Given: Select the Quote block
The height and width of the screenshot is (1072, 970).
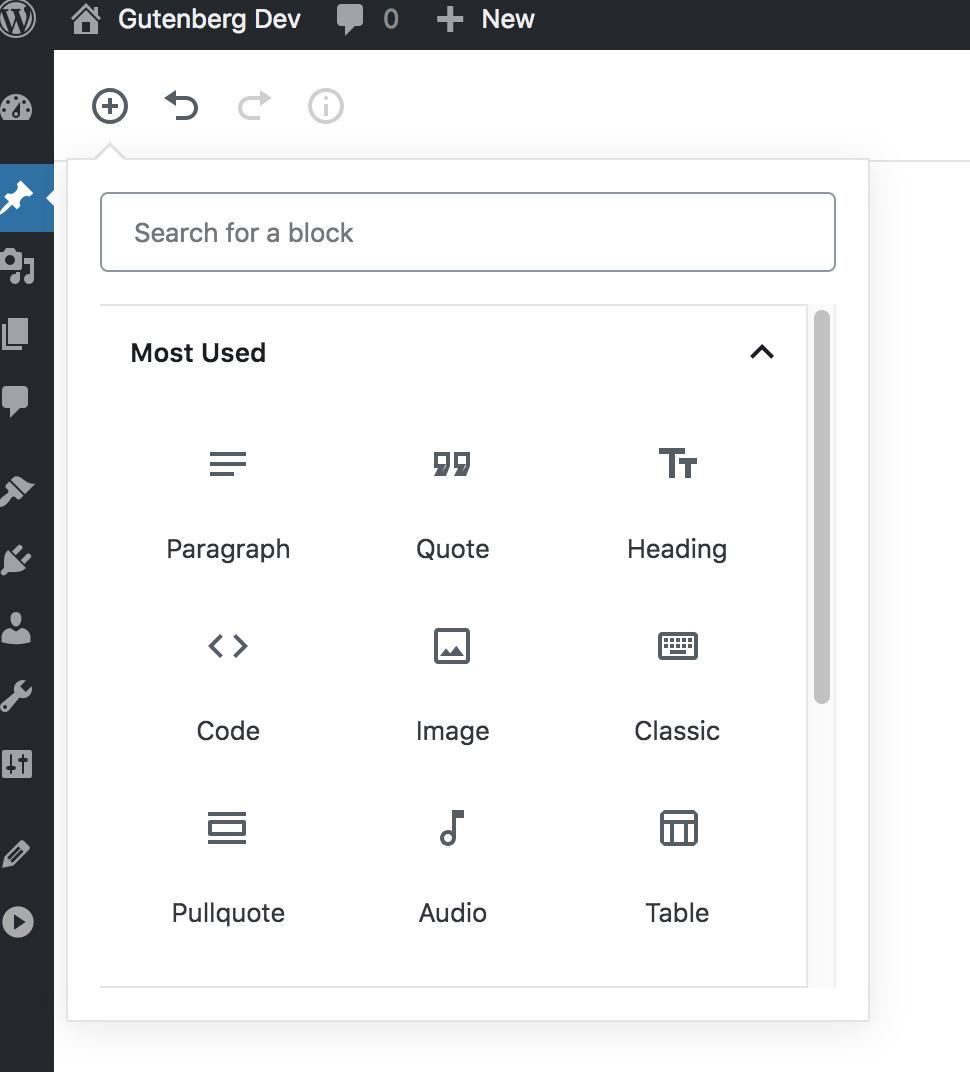Looking at the screenshot, I should tap(452, 505).
